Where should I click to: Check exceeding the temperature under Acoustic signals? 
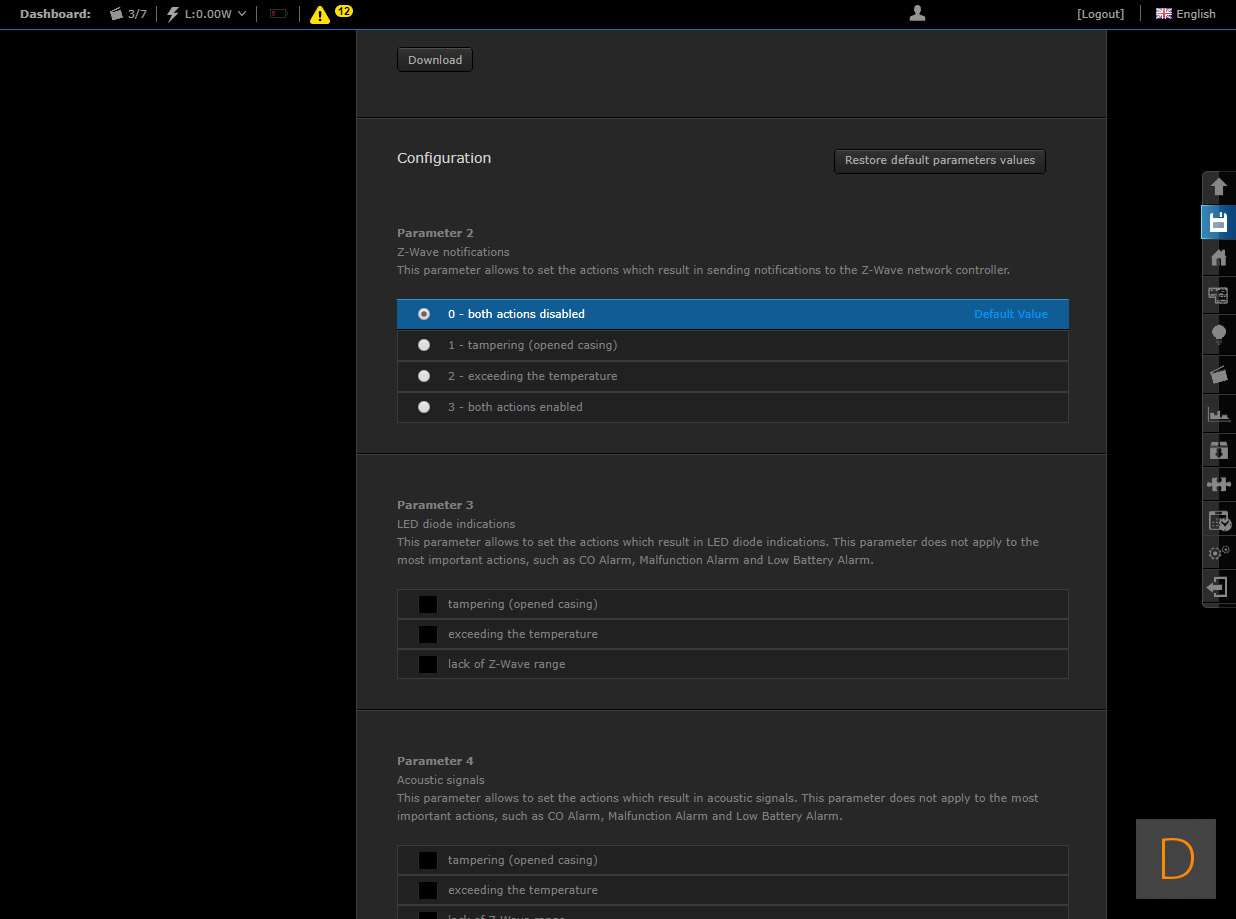[x=428, y=890]
